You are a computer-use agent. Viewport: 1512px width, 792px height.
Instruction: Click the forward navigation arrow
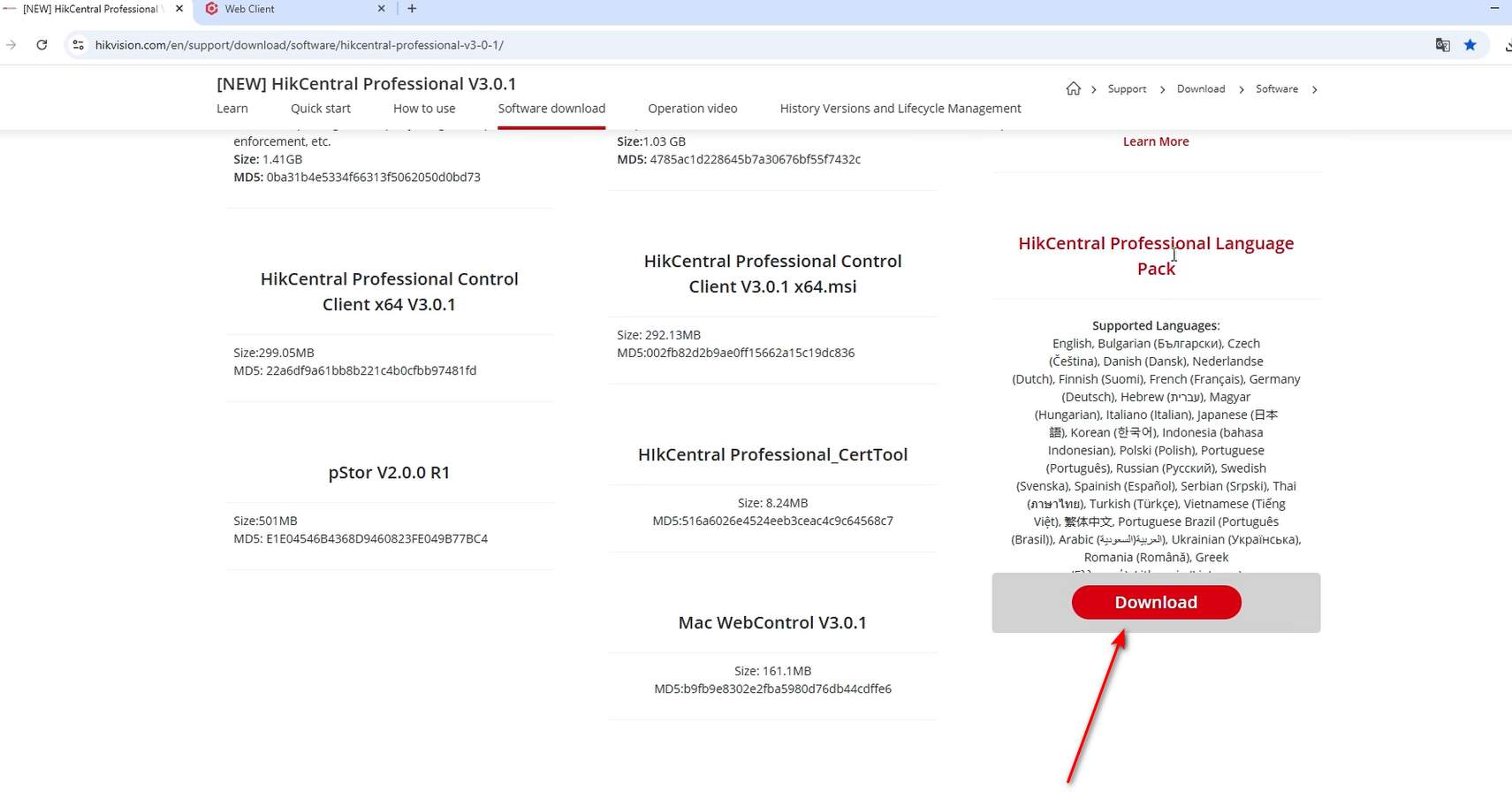[x=11, y=45]
